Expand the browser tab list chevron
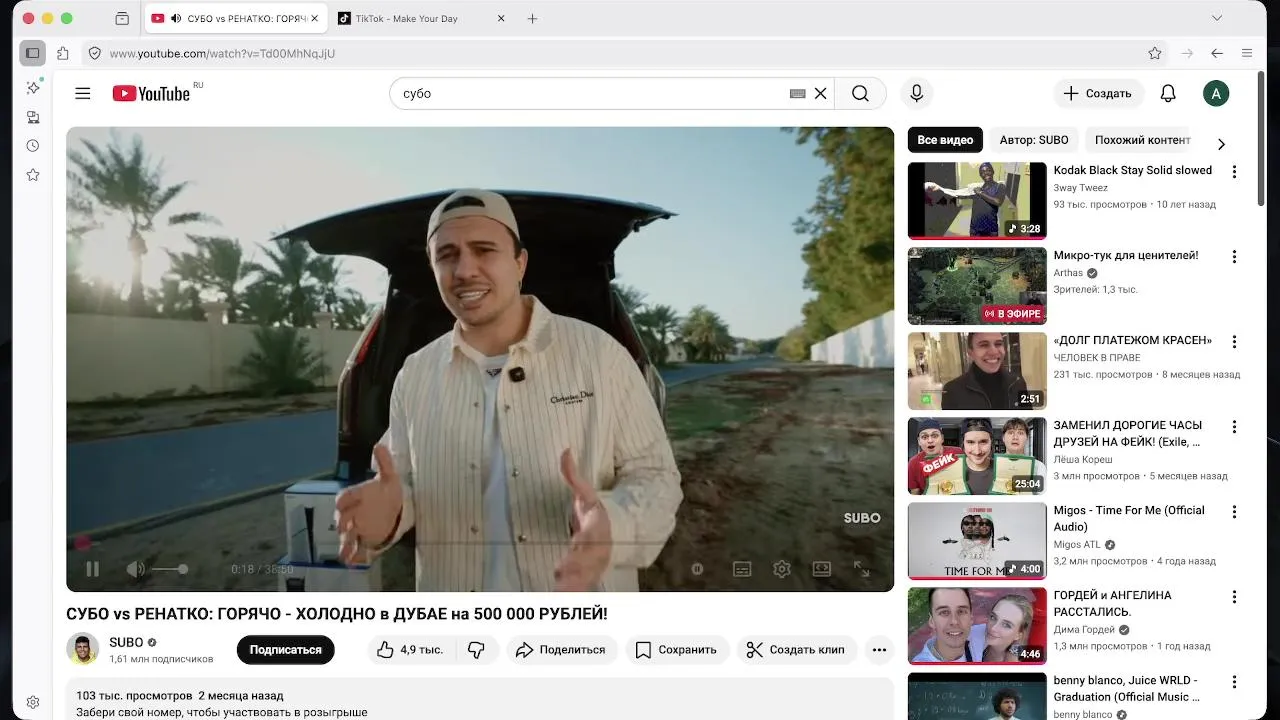The image size is (1280, 720). [x=1217, y=18]
